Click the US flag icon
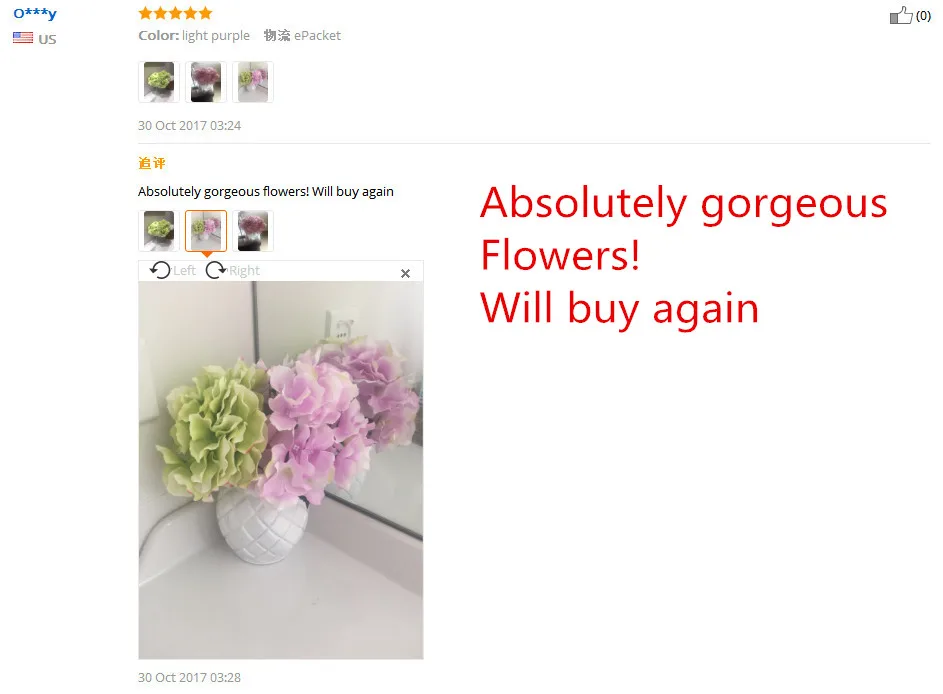Image resolution: width=943 pixels, height=694 pixels. tap(23, 38)
